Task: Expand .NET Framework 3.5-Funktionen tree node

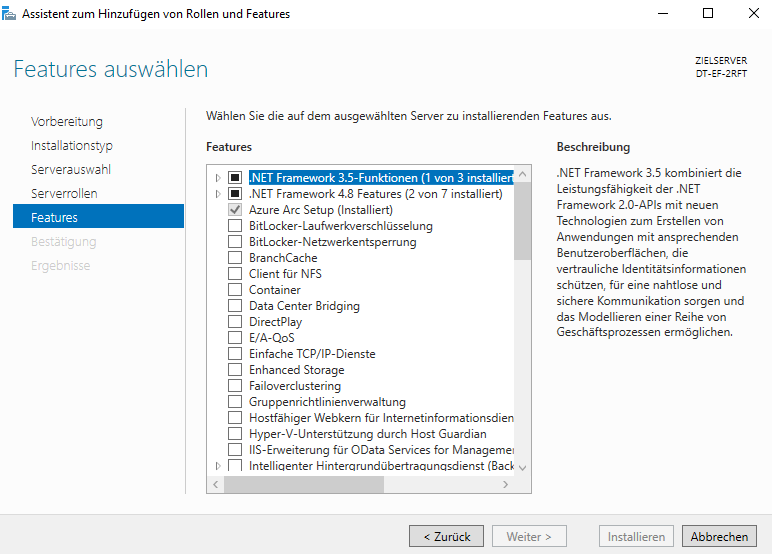Action: (x=218, y=178)
